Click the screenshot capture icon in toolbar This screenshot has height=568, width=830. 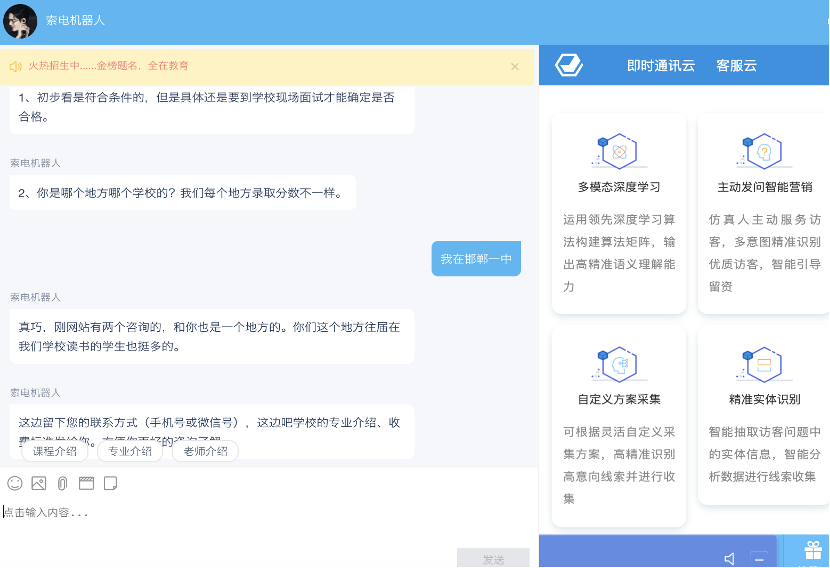coord(86,483)
